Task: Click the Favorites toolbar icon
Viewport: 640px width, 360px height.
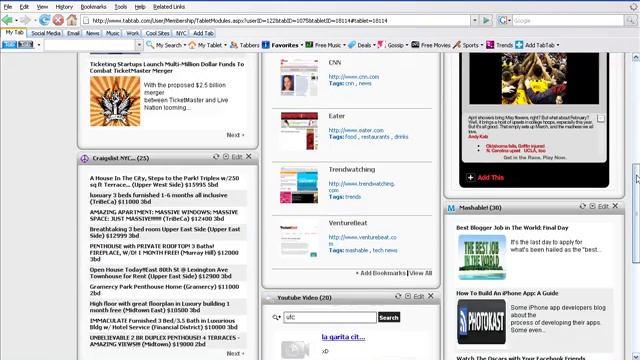Action: 266,45
